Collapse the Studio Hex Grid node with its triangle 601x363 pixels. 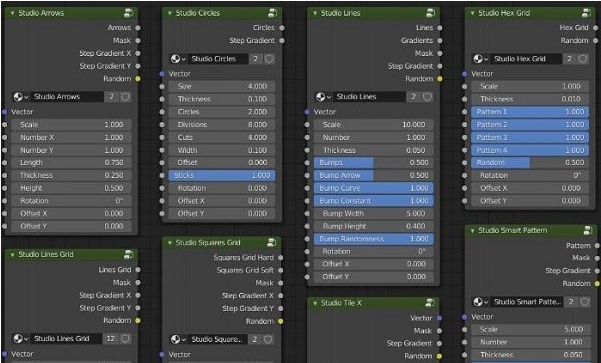pos(472,13)
